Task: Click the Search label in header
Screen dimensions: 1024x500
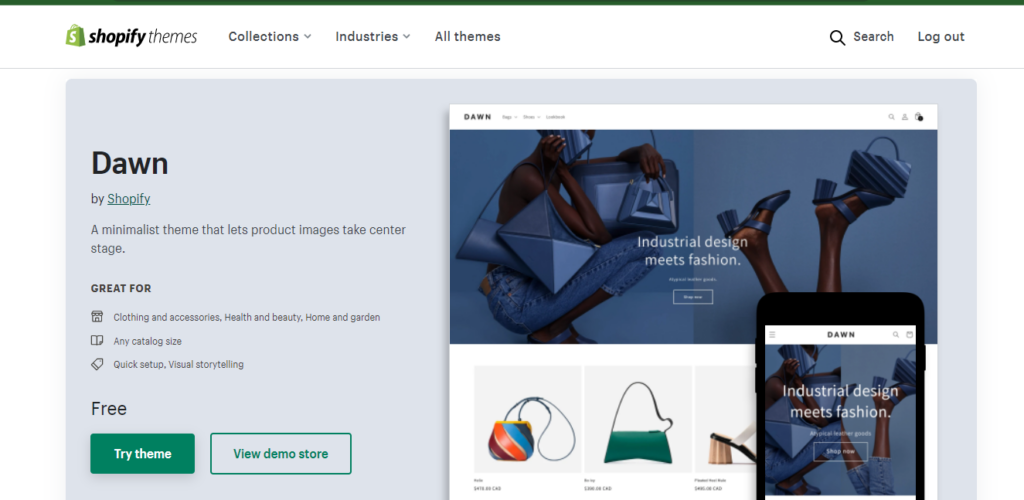Action: (x=873, y=37)
